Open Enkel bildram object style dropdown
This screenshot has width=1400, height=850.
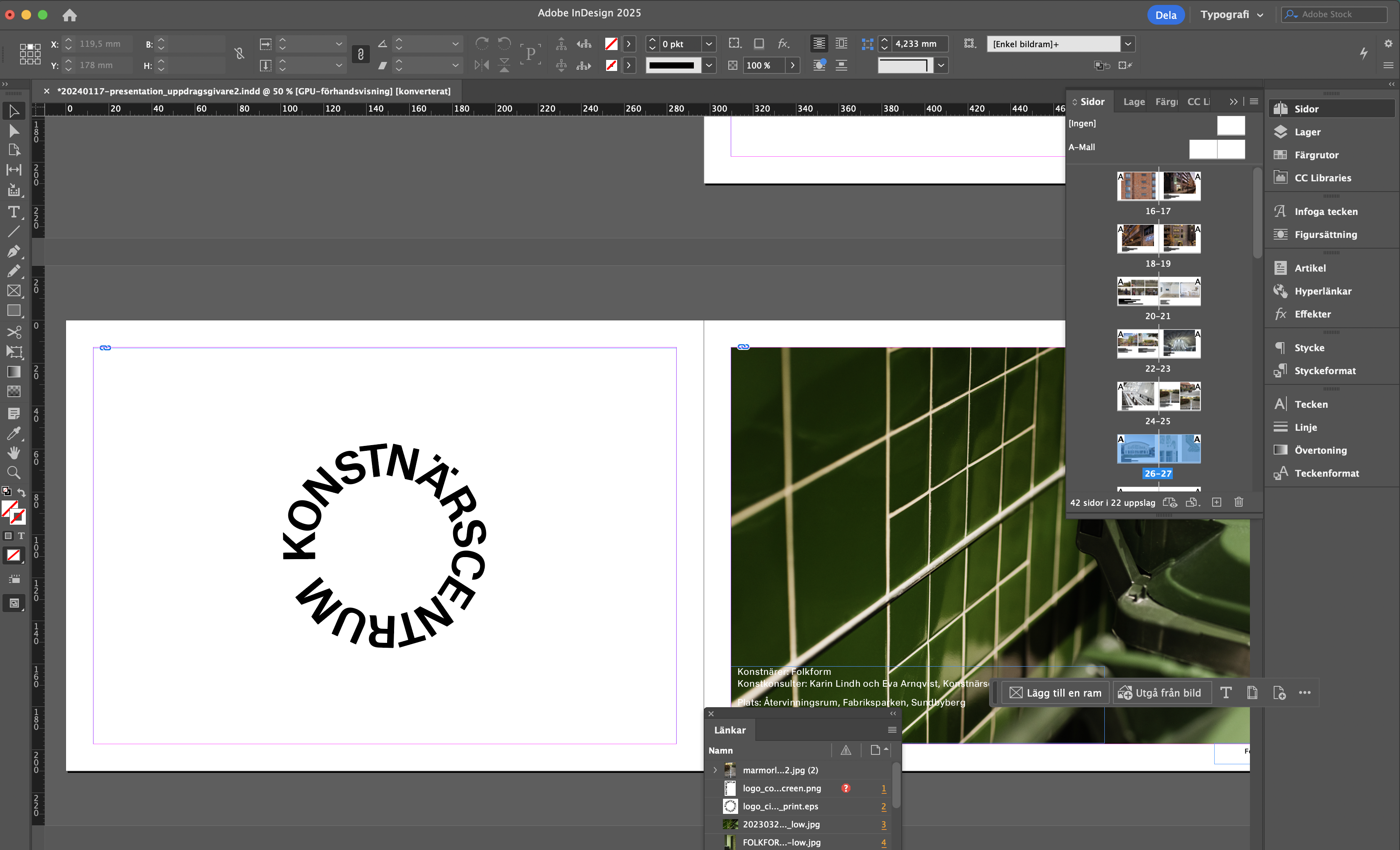[x=1128, y=44]
